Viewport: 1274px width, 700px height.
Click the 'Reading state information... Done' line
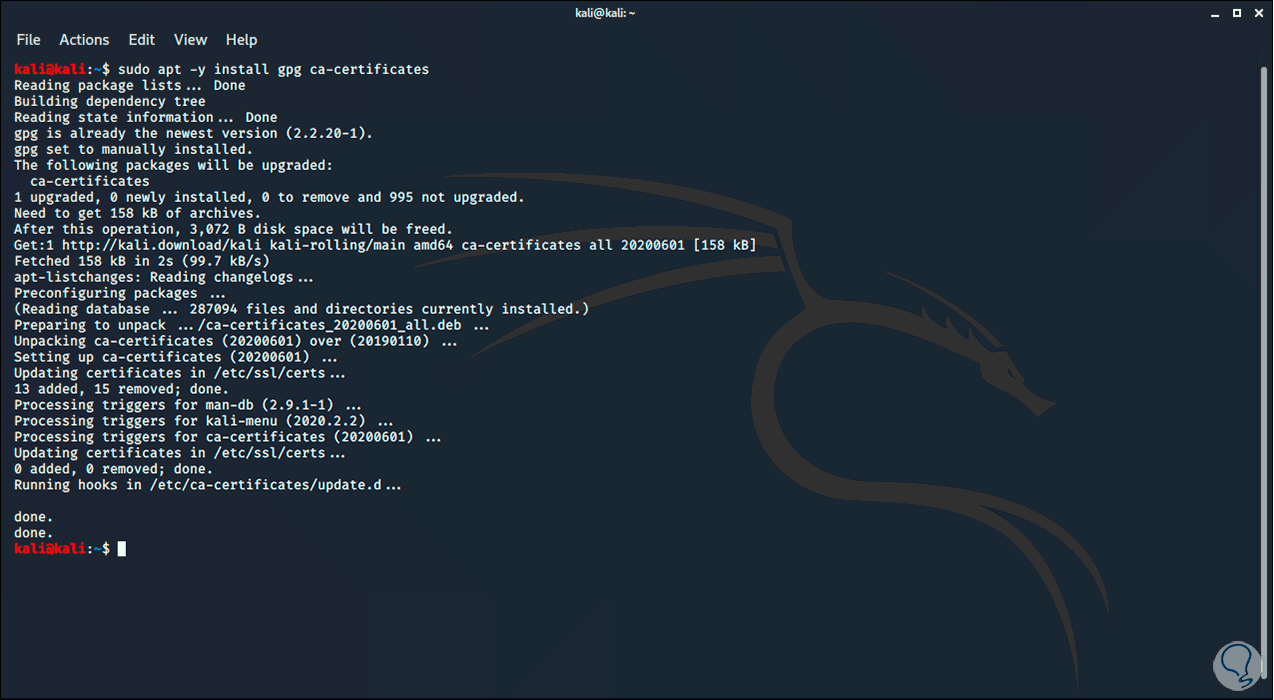coord(146,117)
